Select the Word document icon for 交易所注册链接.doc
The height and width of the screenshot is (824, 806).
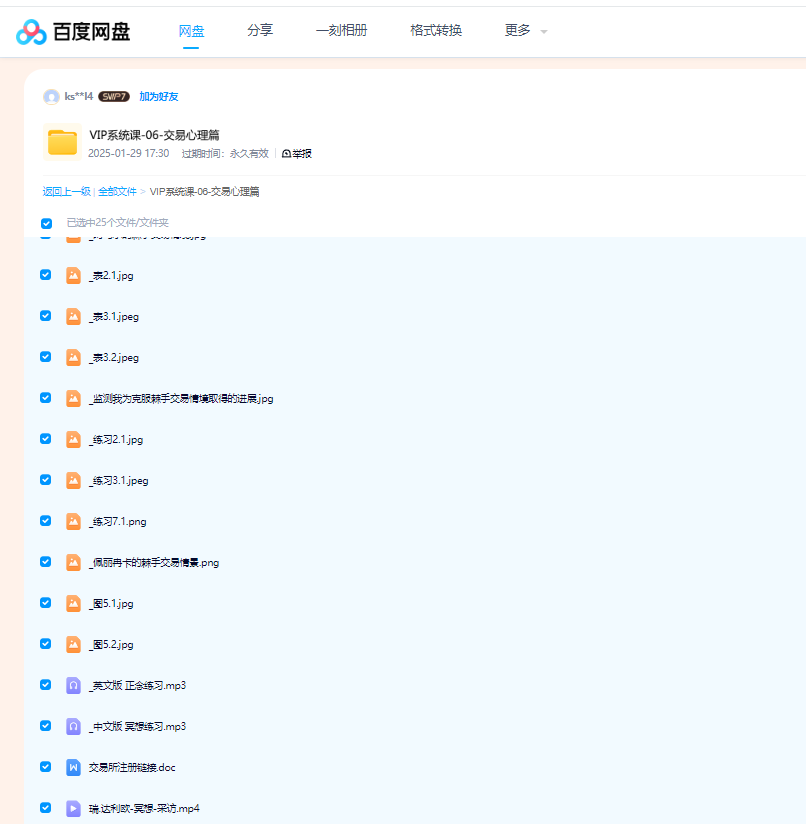click(73, 767)
